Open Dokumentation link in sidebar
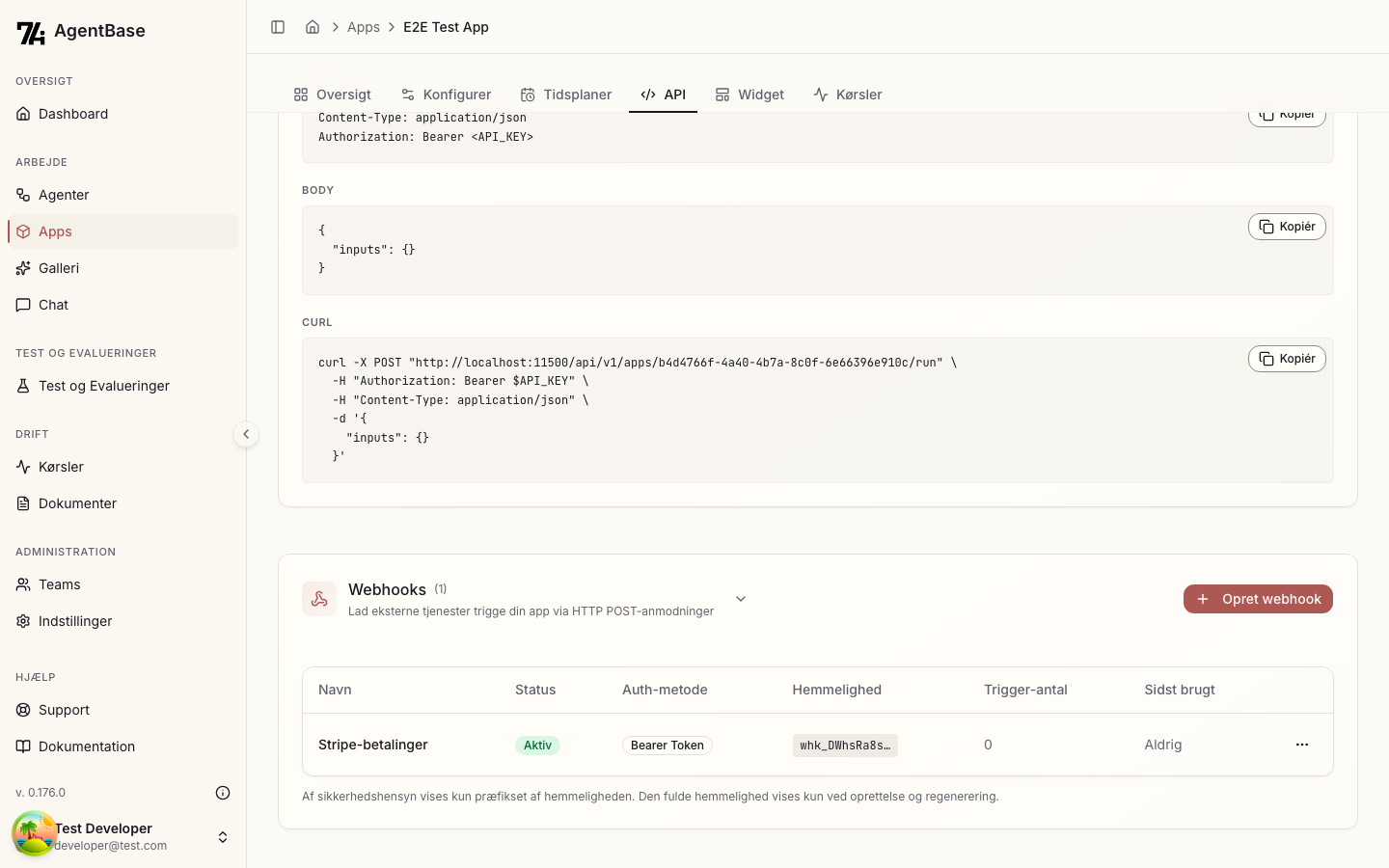The width and height of the screenshot is (1389, 868). [123, 746]
